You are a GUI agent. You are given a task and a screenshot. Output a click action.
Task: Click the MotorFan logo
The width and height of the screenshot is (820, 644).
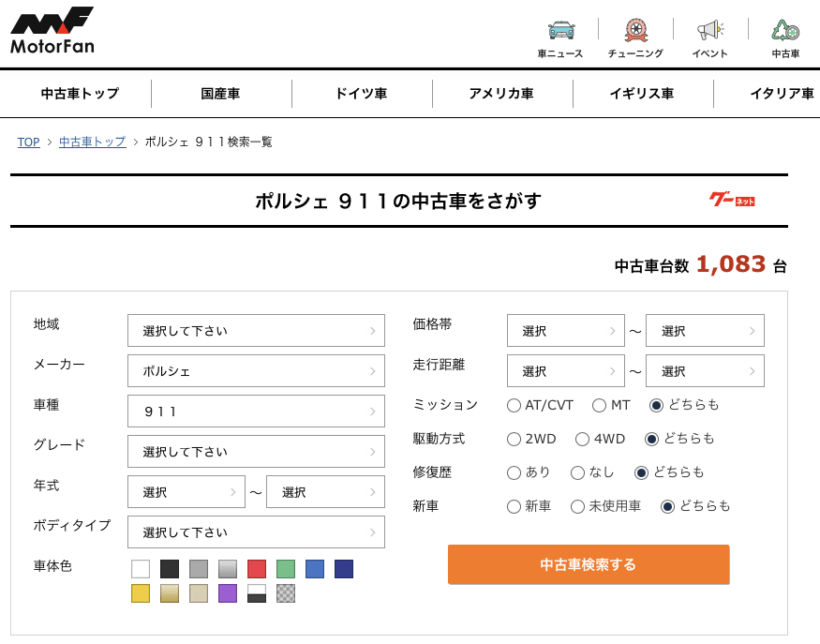52,31
